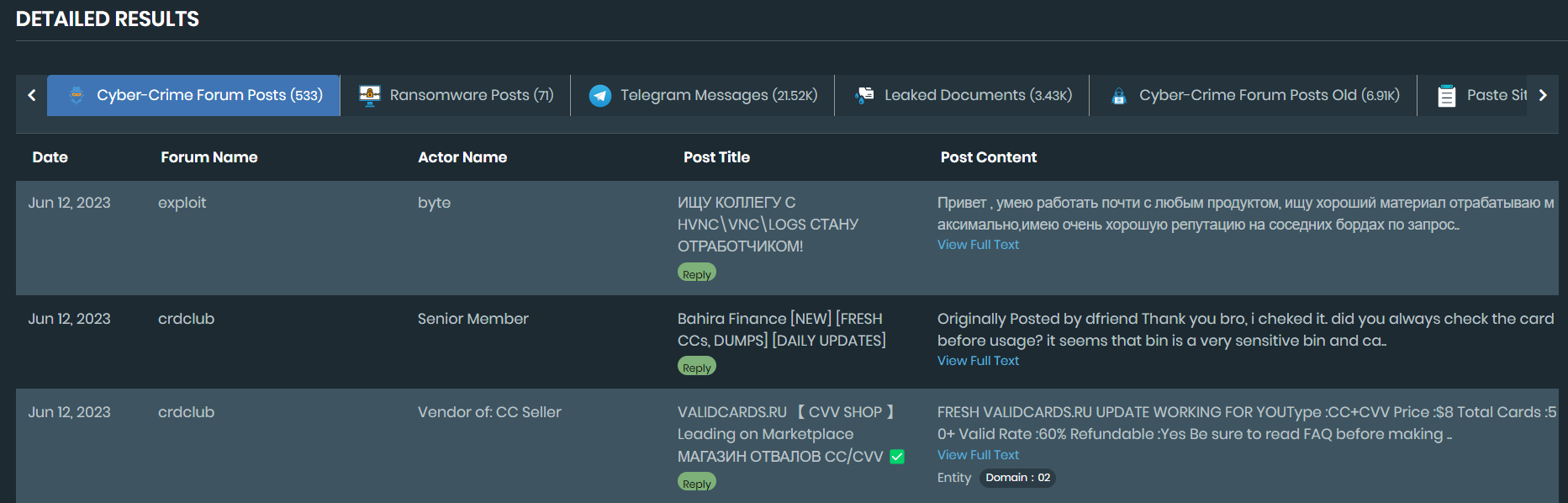View full text of VALIDCARDS.RU post
Screen dimensions: 1568x503
tap(978, 455)
